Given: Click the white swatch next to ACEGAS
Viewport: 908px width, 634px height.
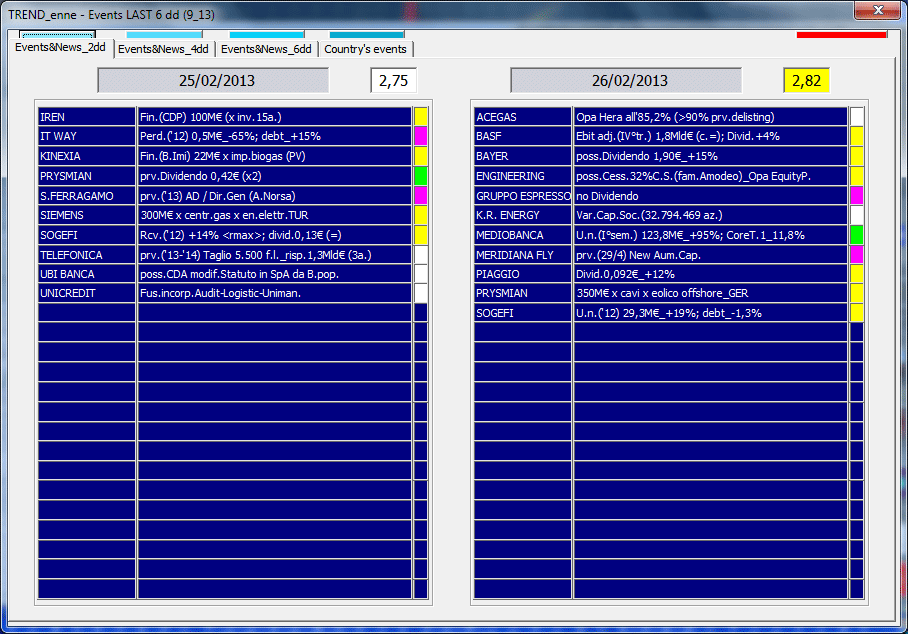Looking at the screenshot, I should [x=857, y=116].
